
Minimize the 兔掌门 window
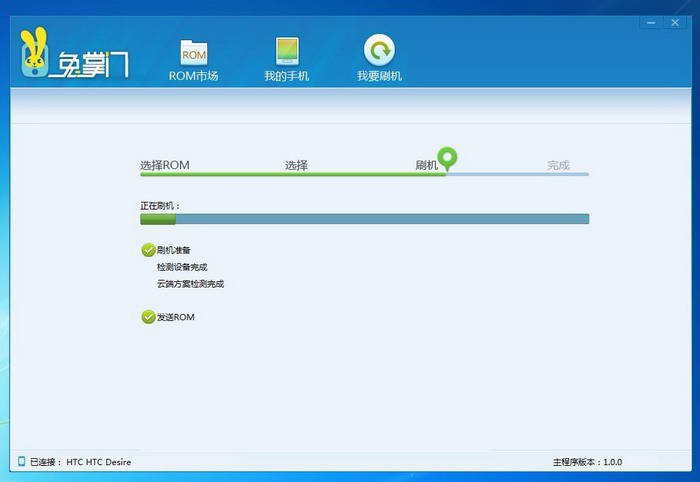coord(651,22)
